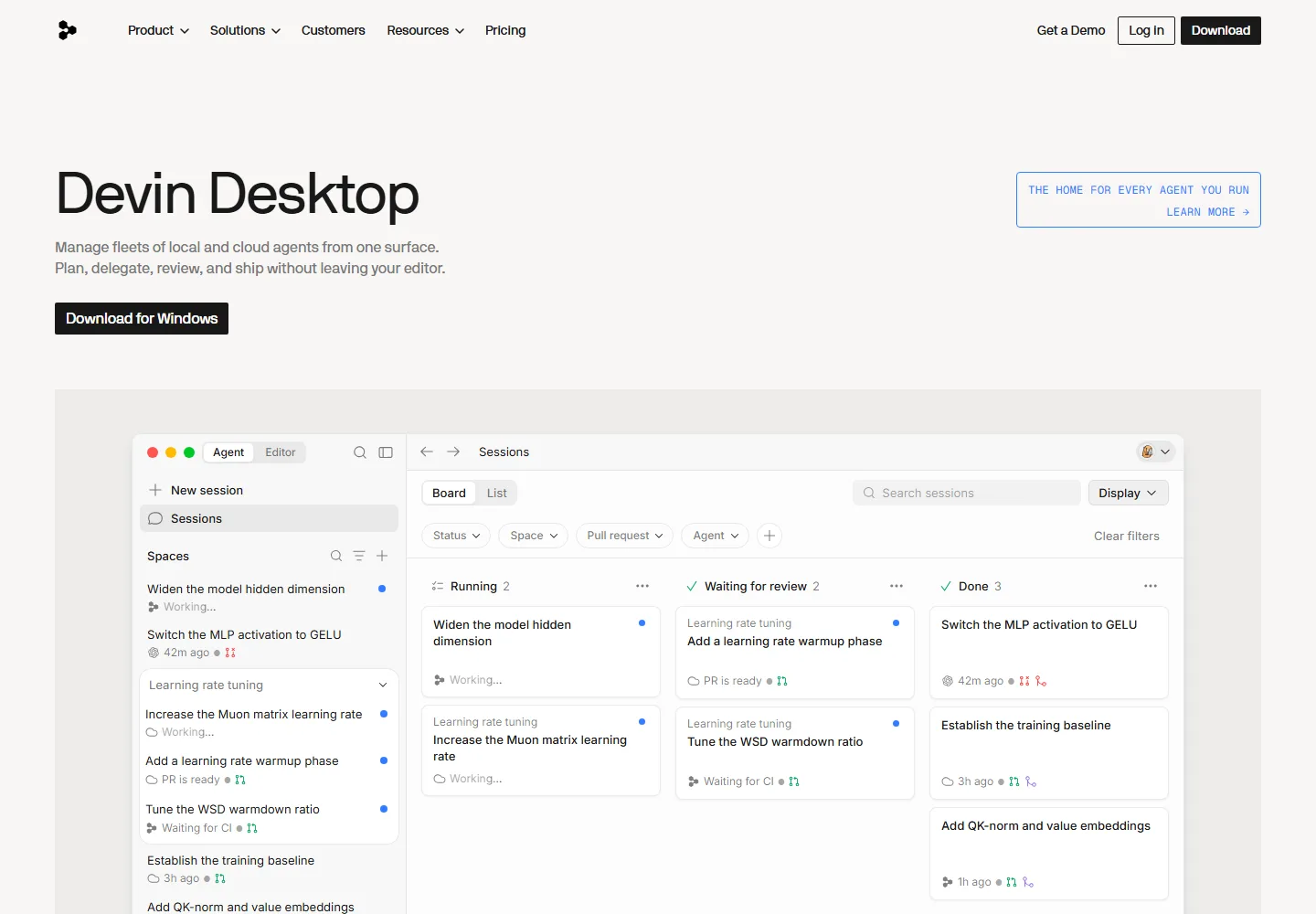Select Sessions in the sidebar
1316x914 pixels.
(x=269, y=518)
